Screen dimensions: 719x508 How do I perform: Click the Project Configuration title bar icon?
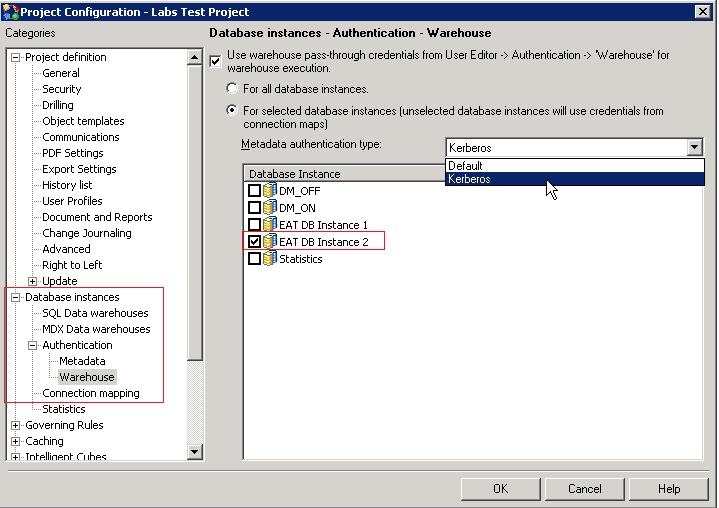[x=11, y=11]
